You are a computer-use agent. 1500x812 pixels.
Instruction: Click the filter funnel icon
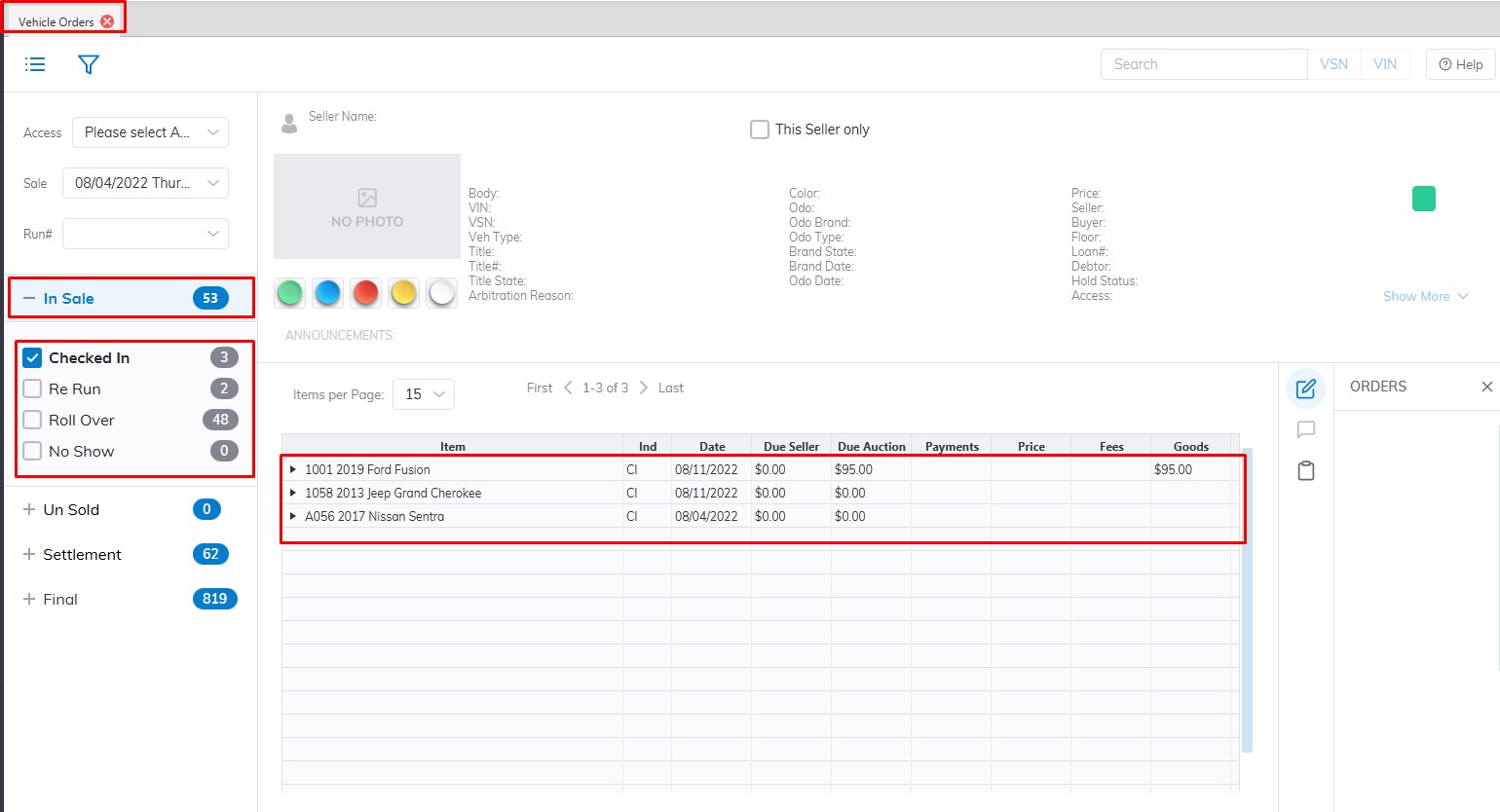pyautogui.click(x=89, y=64)
